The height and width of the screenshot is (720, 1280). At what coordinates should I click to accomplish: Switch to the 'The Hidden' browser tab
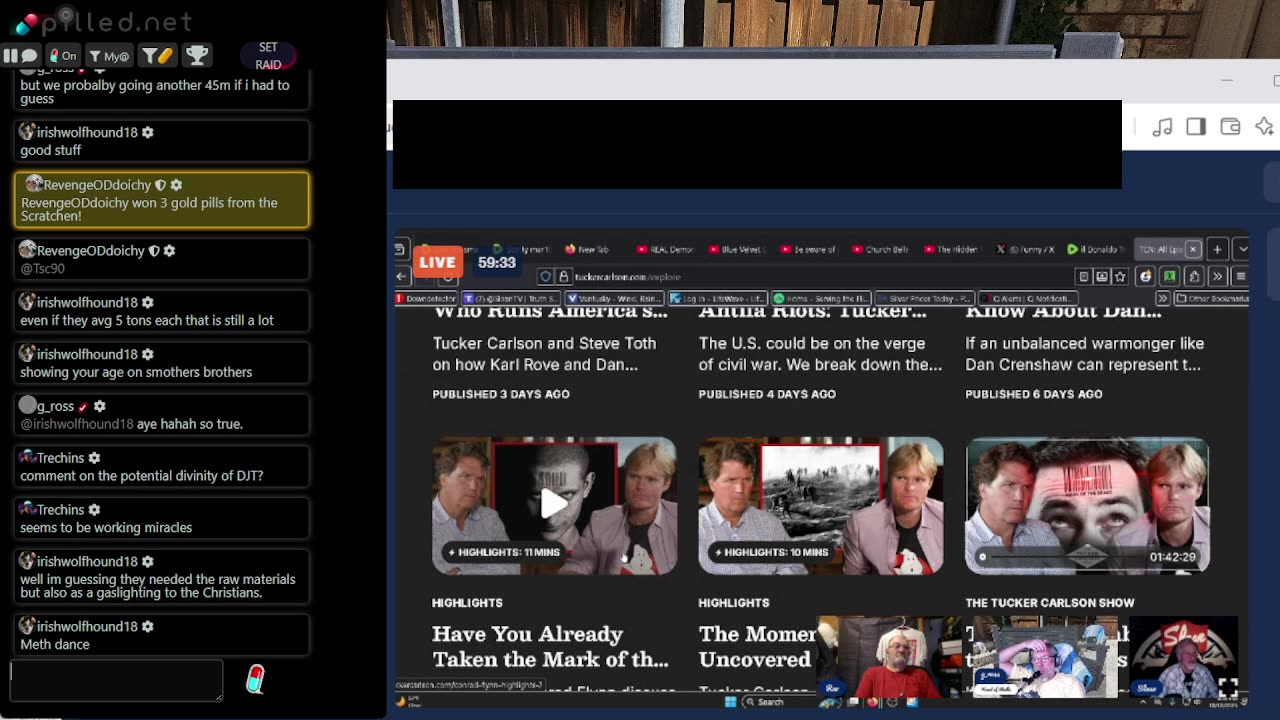pyautogui.click(x=951, y=249)
